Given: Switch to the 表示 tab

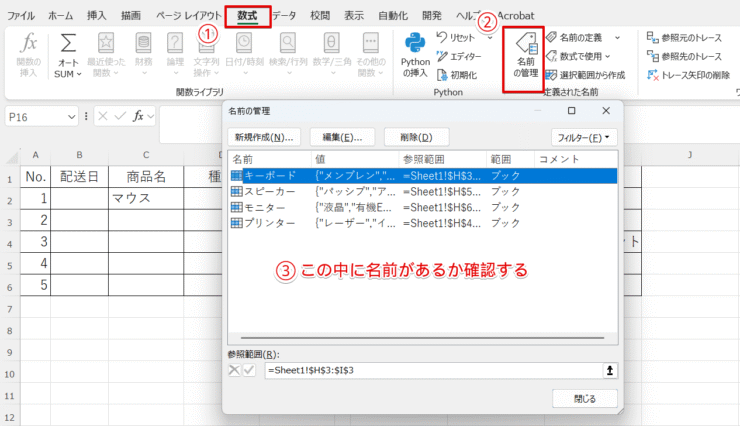Looking at the screenshot, I should click(x=354, y=16).
